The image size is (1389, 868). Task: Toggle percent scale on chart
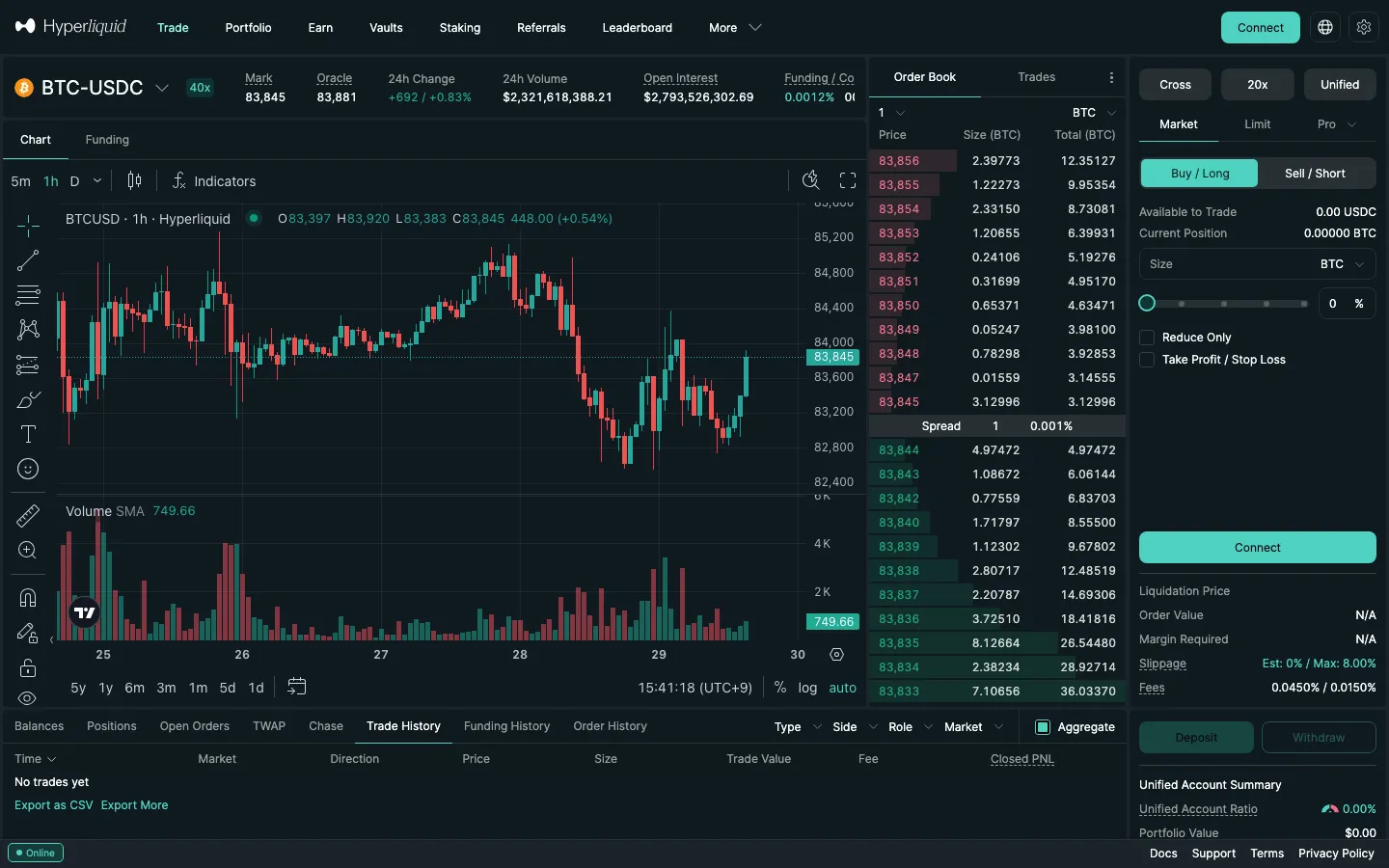780,688
